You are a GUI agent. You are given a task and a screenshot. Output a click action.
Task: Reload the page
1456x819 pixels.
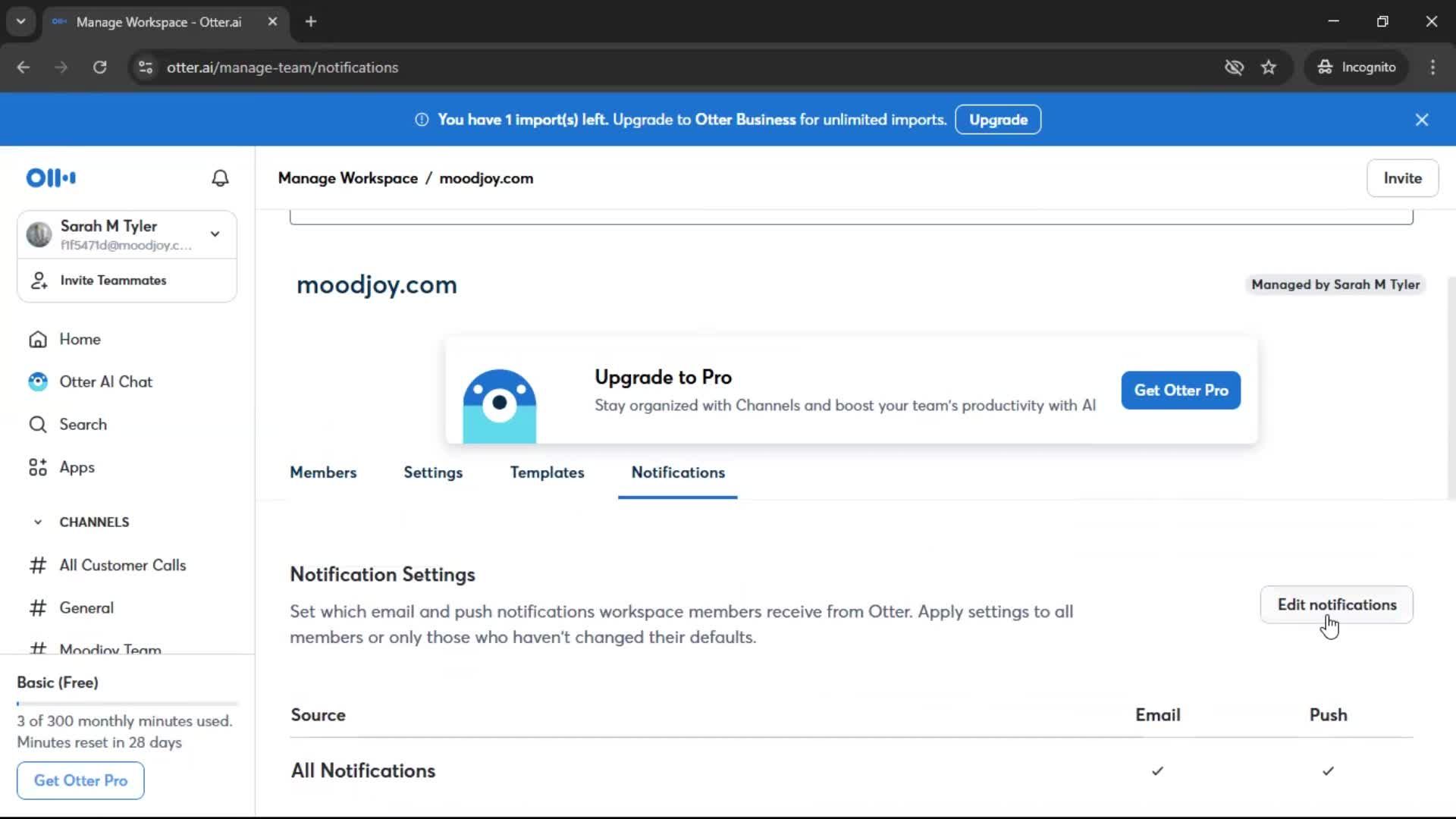99,67
